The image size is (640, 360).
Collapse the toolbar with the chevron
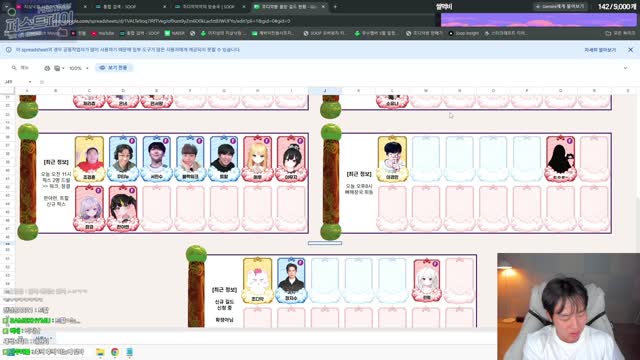click(x=625, y=68)
